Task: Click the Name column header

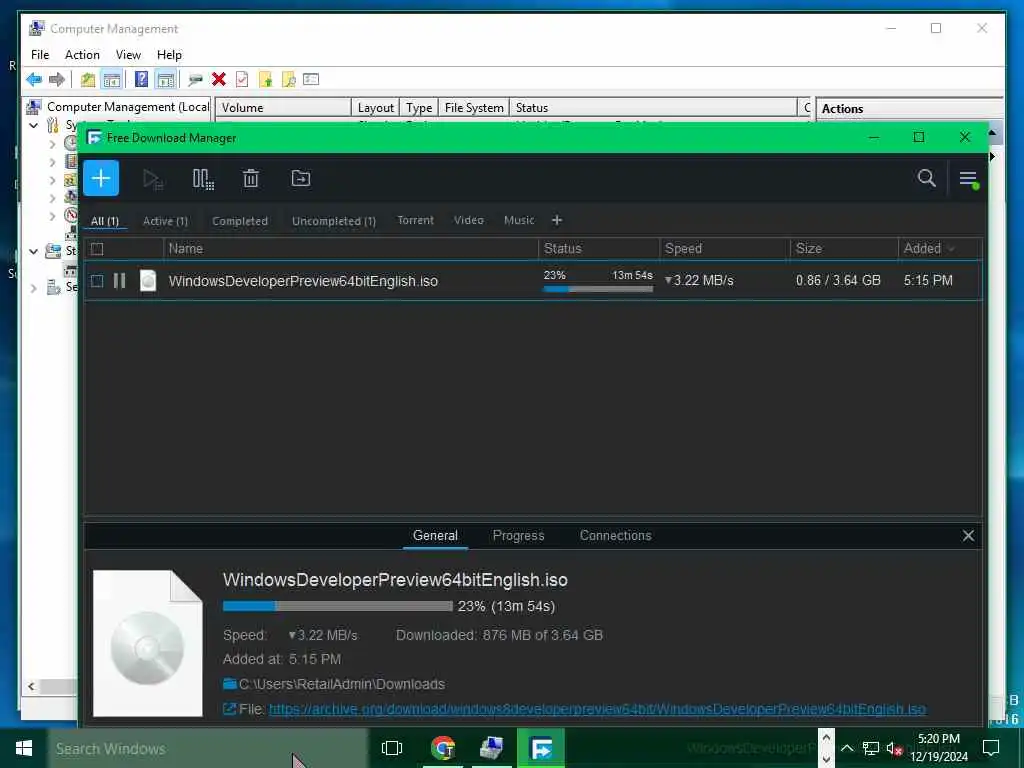Action: [x=350, y=248]
